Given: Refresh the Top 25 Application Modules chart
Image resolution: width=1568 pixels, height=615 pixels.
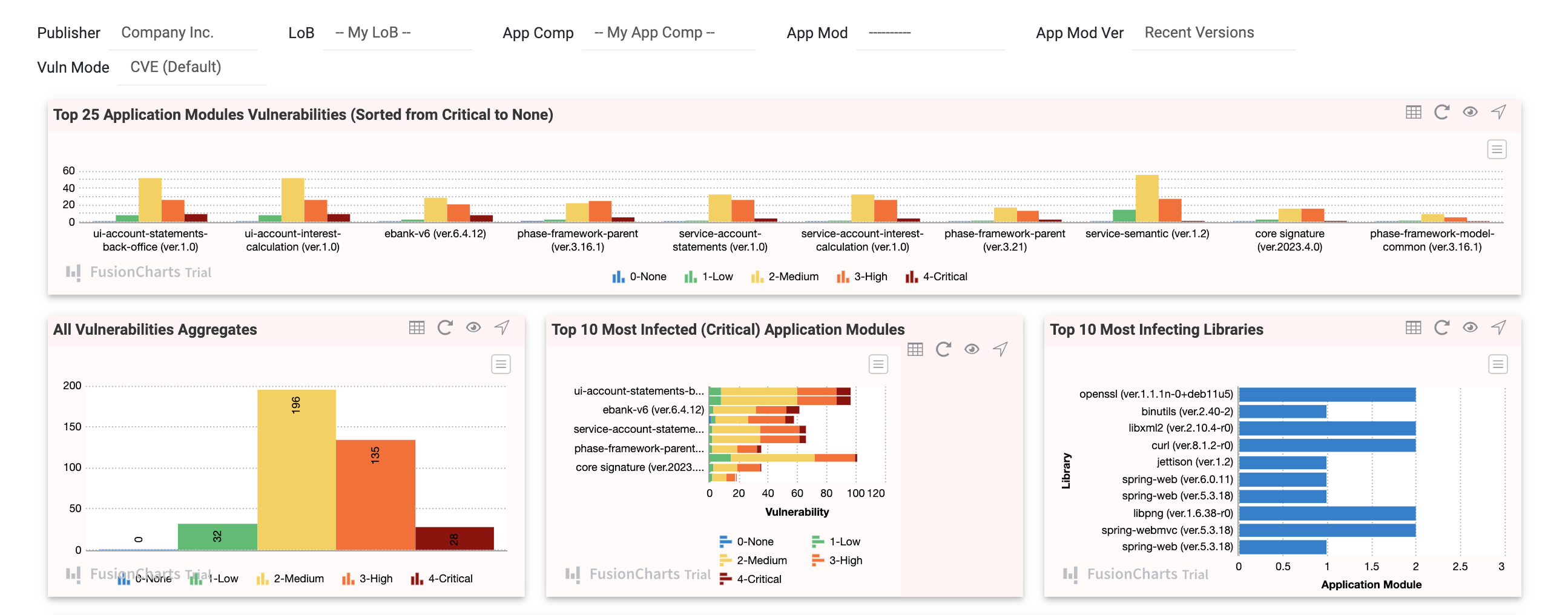Looking at the screenshot, I should click(1441, 112).
